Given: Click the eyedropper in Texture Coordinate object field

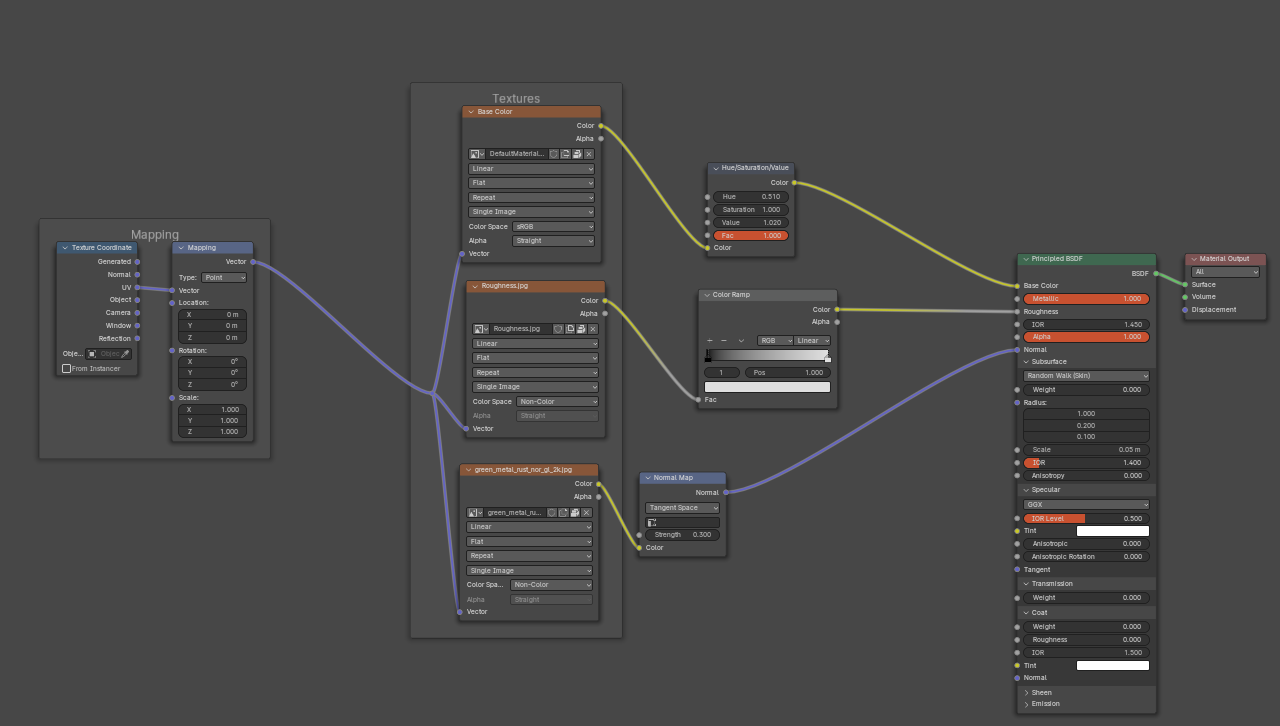Looking at the screenshot, I should click(125, 354).
